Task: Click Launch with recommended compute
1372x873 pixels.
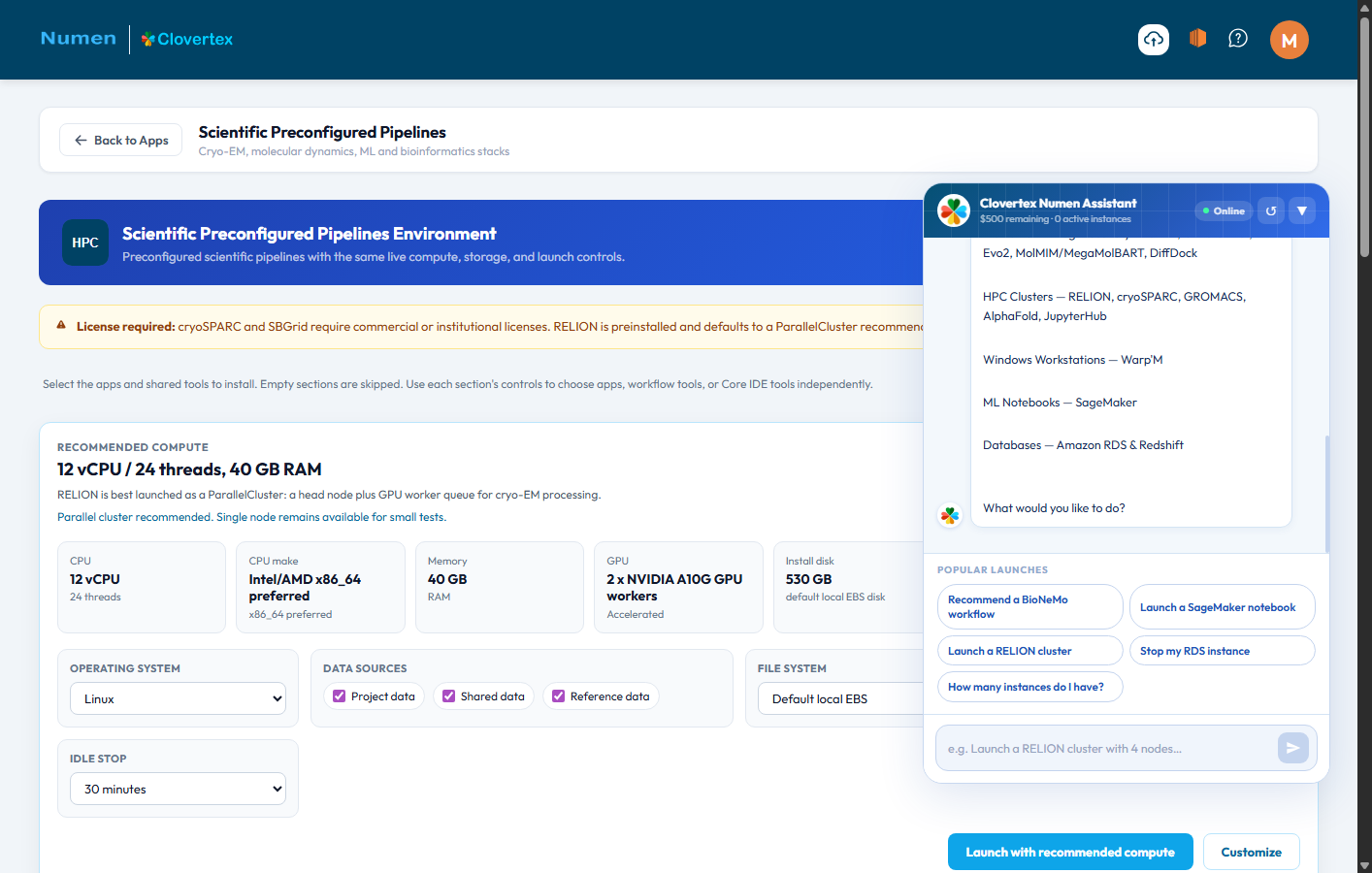Action: point(1070,852)
